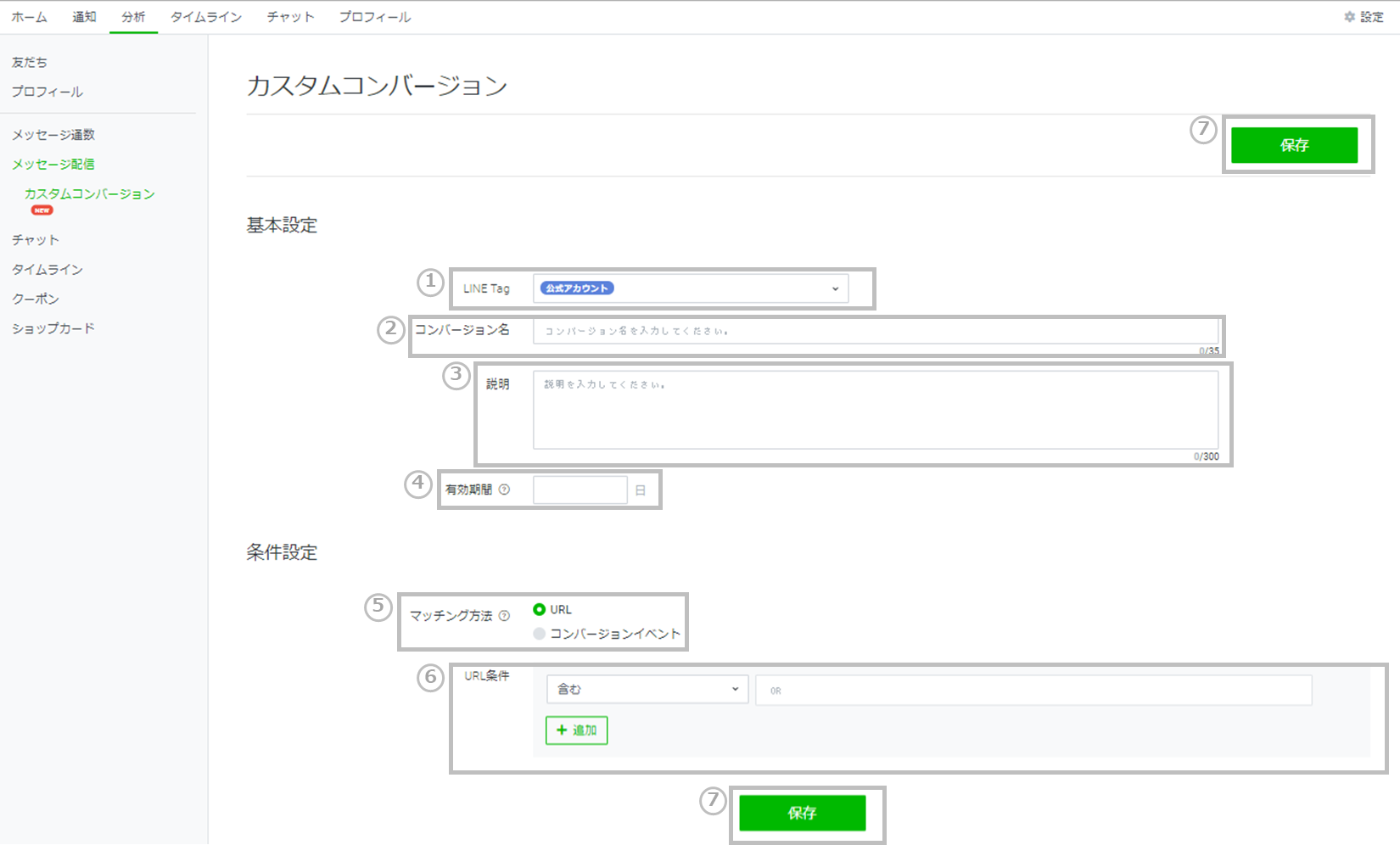Switch to the 分析 tab

point(132,15)
